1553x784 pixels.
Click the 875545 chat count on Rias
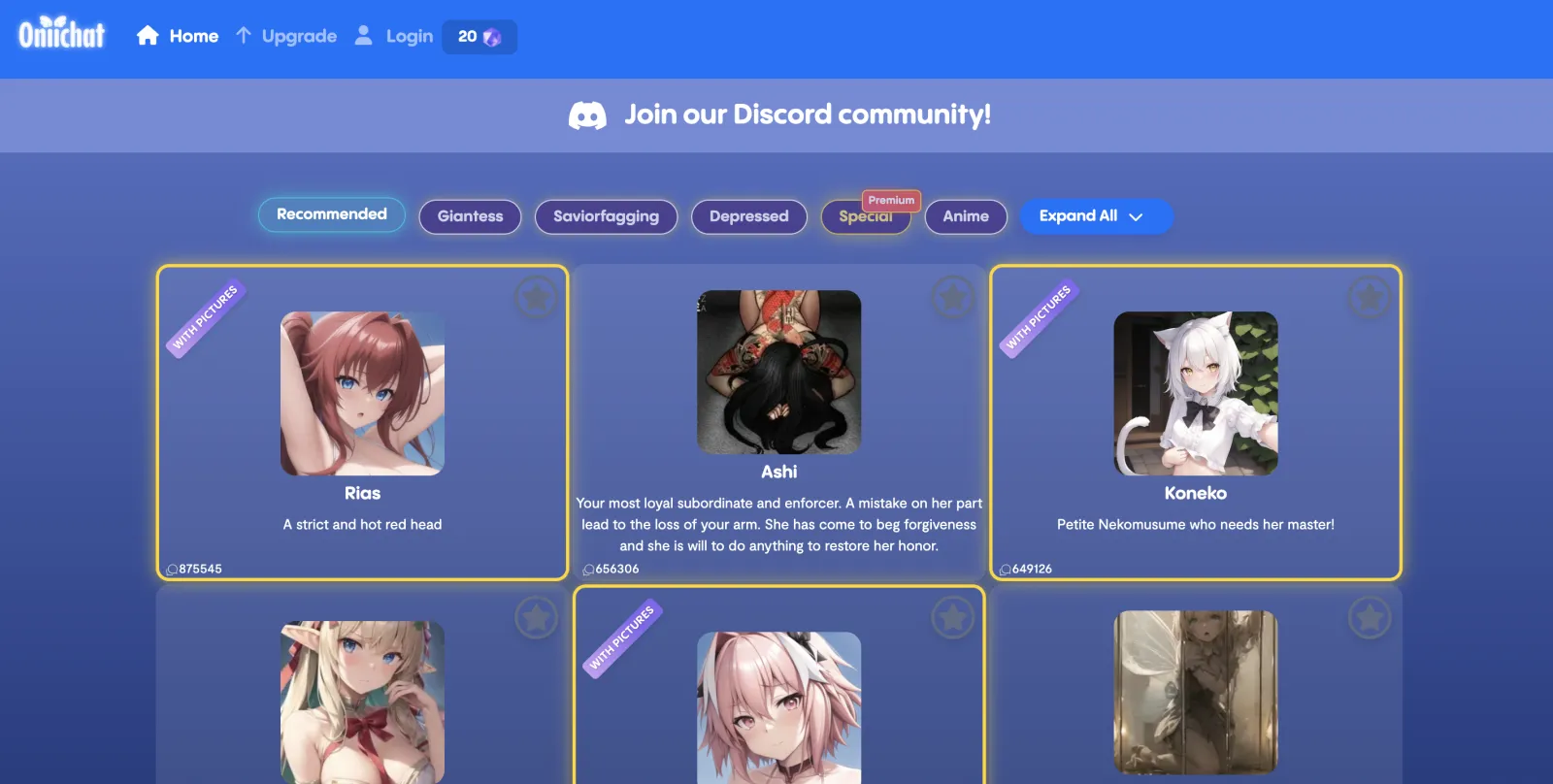[x=194, y=569]
